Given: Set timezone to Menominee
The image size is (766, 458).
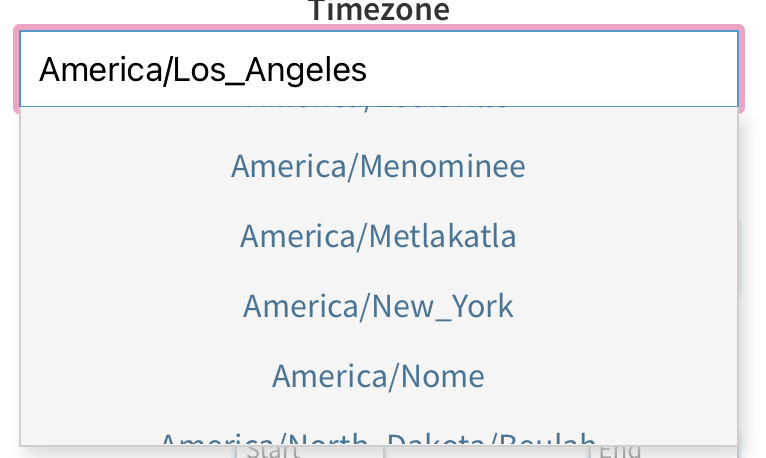Looking at the screenshot, I should [378, 166].
